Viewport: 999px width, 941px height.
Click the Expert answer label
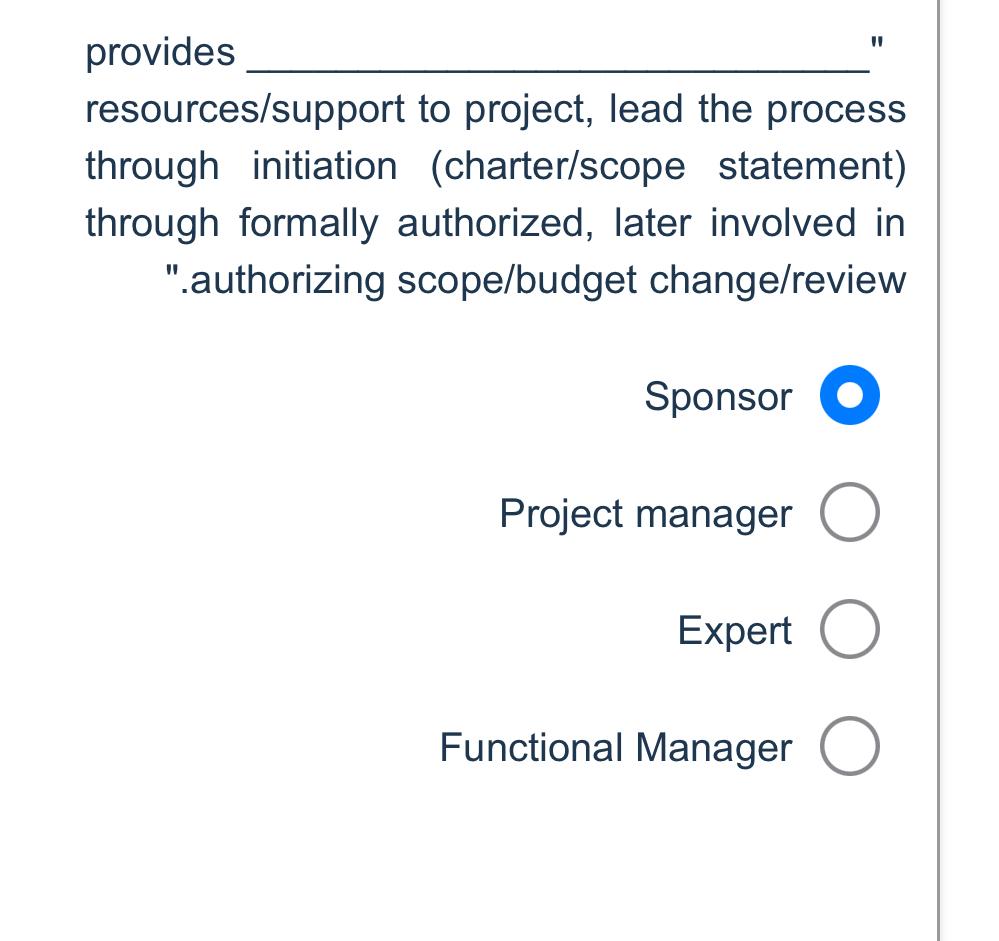click(734, 630)
